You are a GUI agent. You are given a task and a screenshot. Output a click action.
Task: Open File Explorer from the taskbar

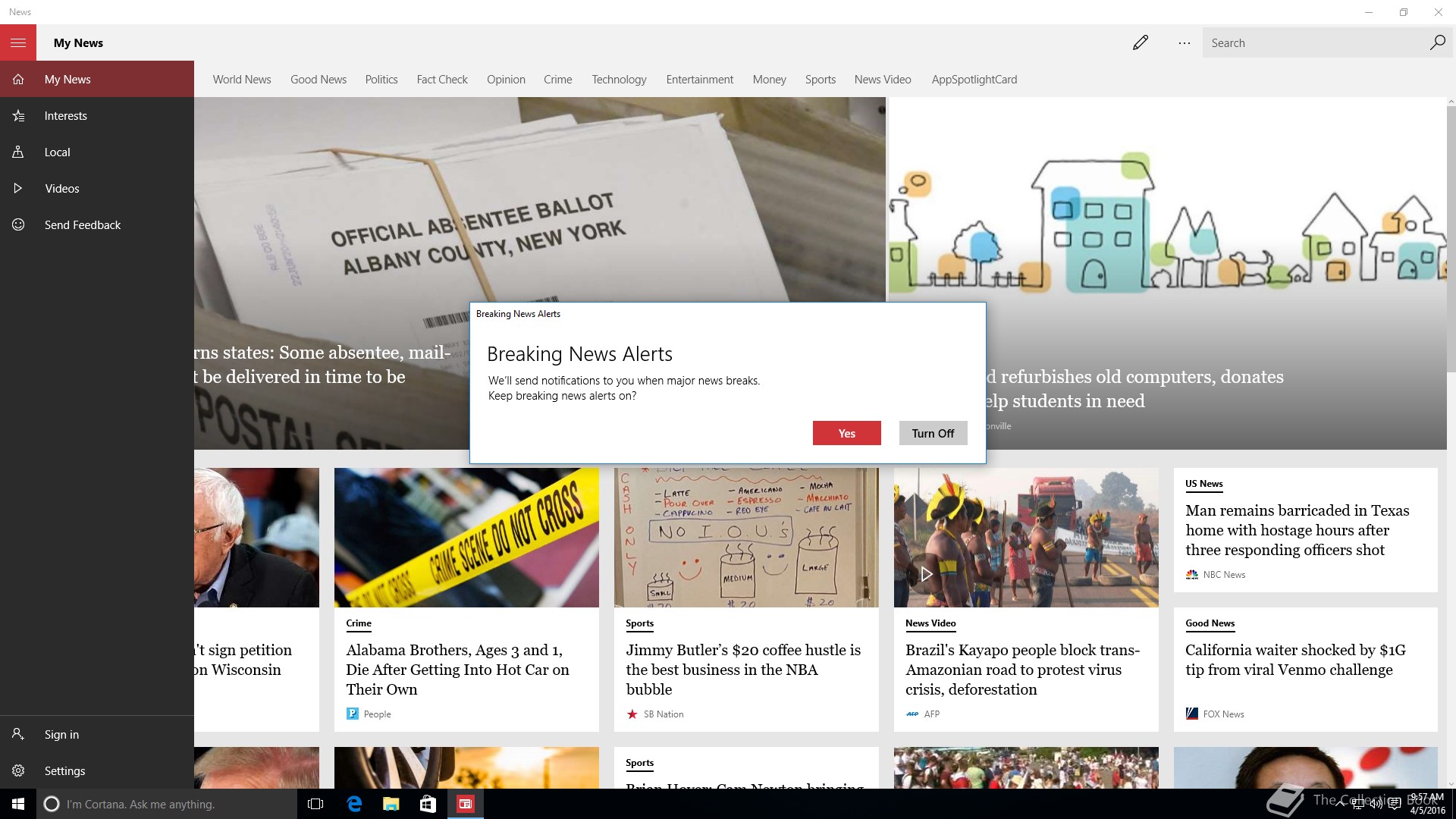(x=391, y=804)
